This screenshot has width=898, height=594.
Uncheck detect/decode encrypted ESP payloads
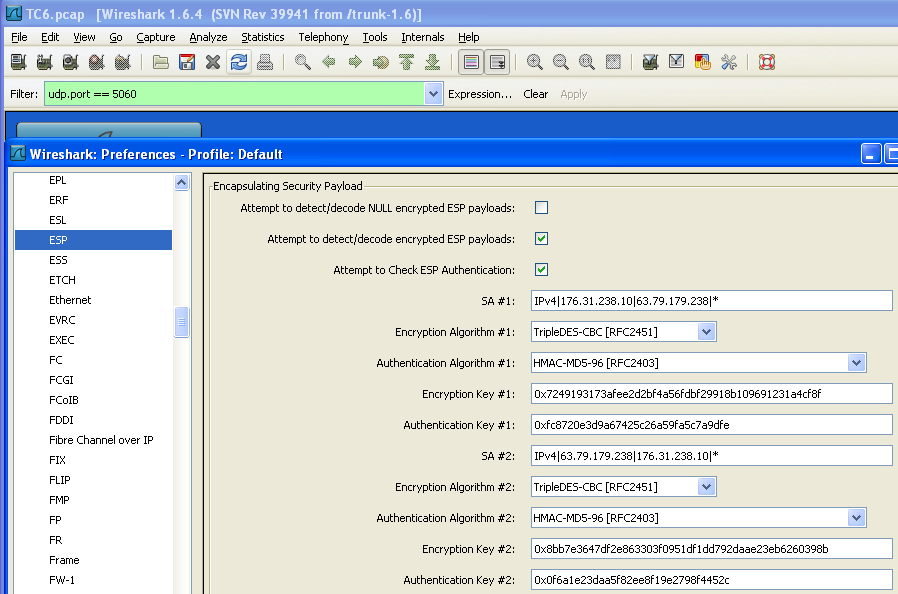pos(541,238)
